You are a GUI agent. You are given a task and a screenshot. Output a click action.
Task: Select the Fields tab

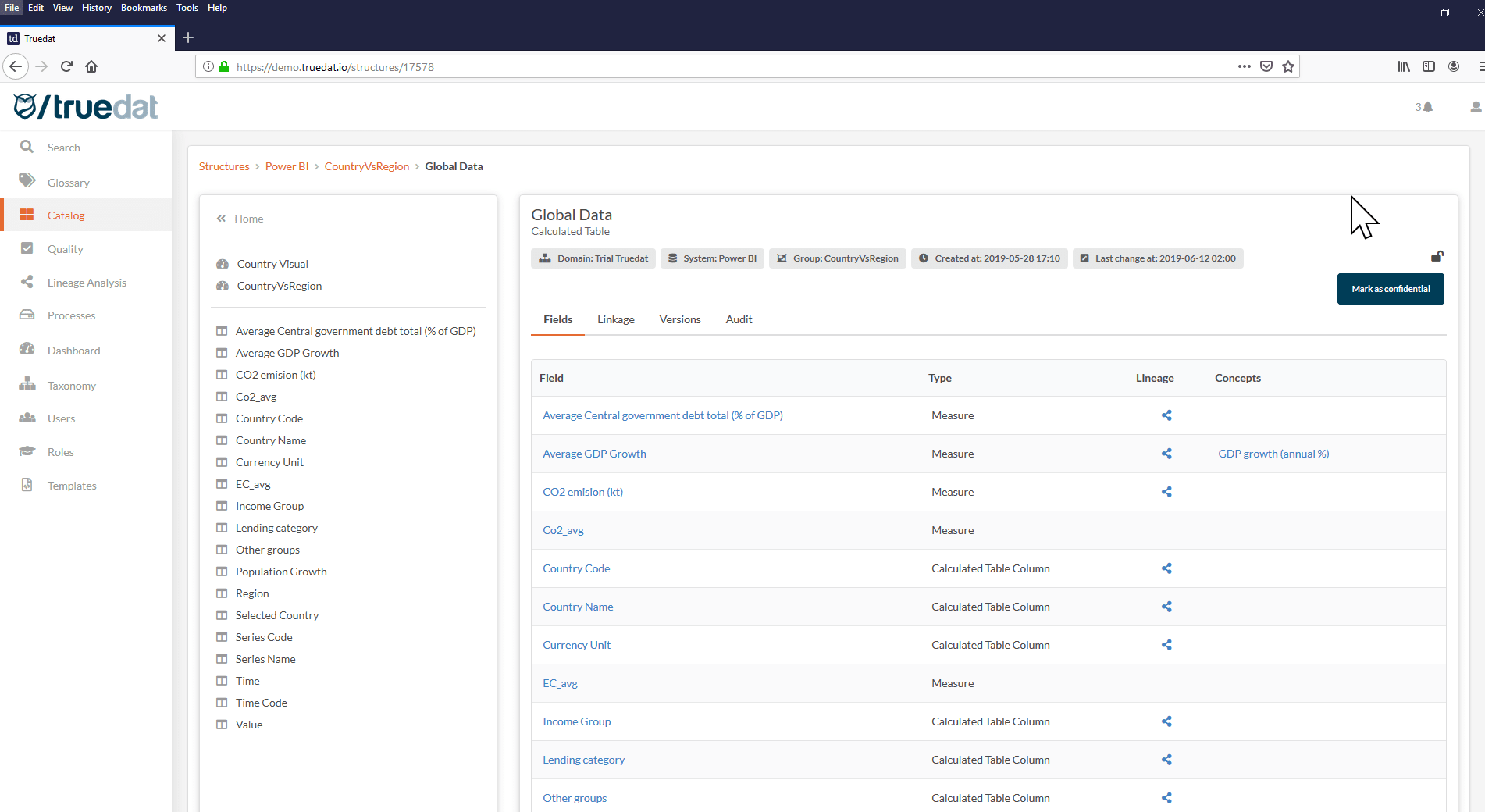click(x=557, y=319)
